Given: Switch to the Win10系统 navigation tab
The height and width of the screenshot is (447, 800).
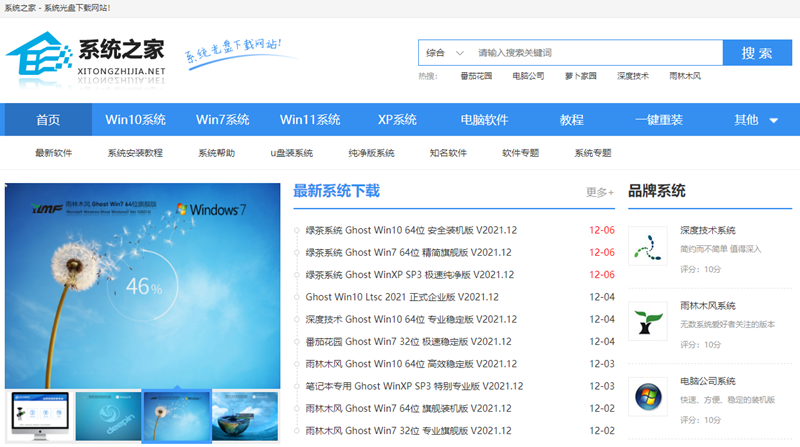Looking at the screenshot, I should (135, 120).
